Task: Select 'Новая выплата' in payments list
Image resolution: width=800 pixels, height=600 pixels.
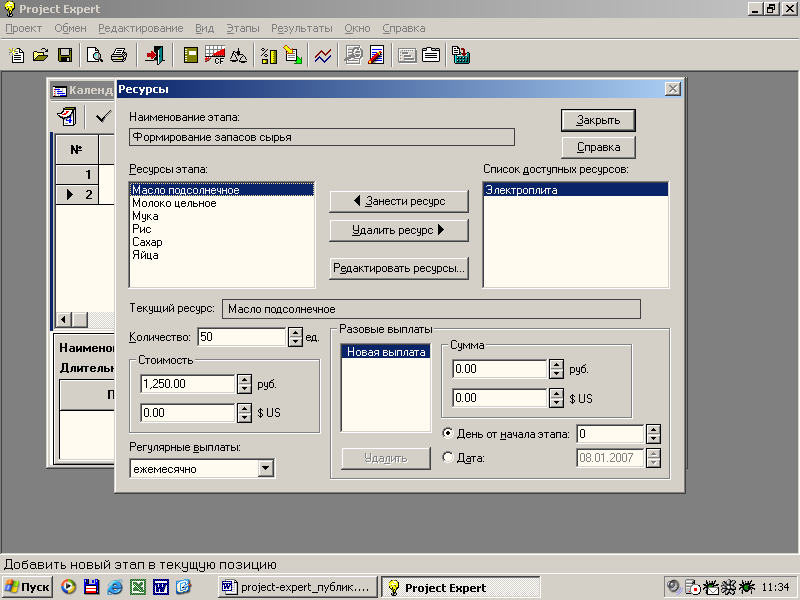Action: coord(386,352)
